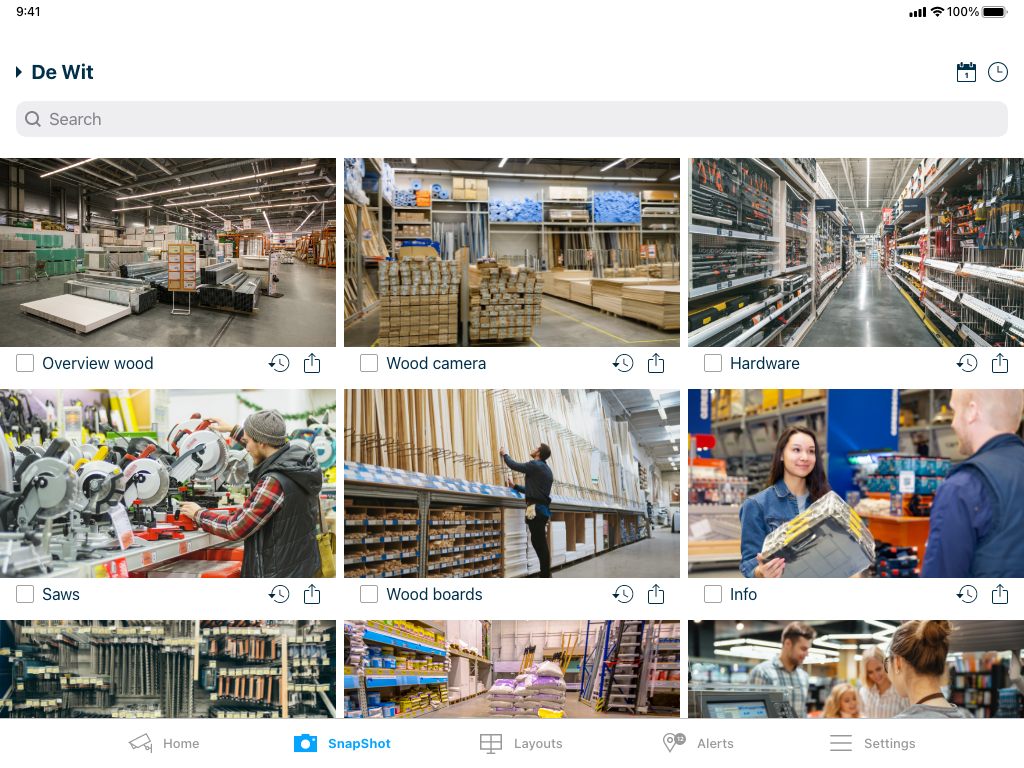Screen dimensions: 1024x768
Task: Check the Saws checkbox
Action: [x=25, y=594]
